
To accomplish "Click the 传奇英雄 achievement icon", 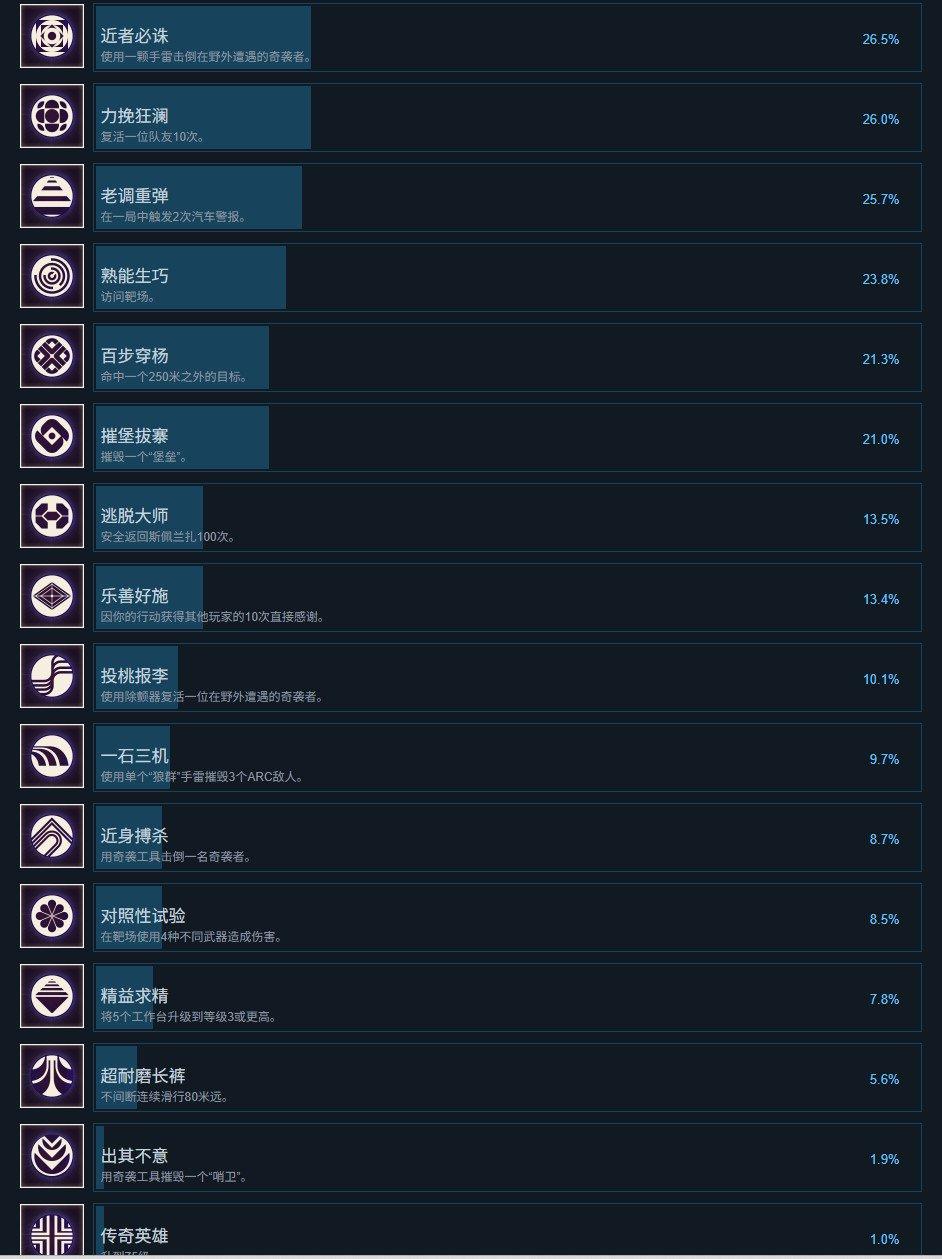I will tap(51, 1232).
